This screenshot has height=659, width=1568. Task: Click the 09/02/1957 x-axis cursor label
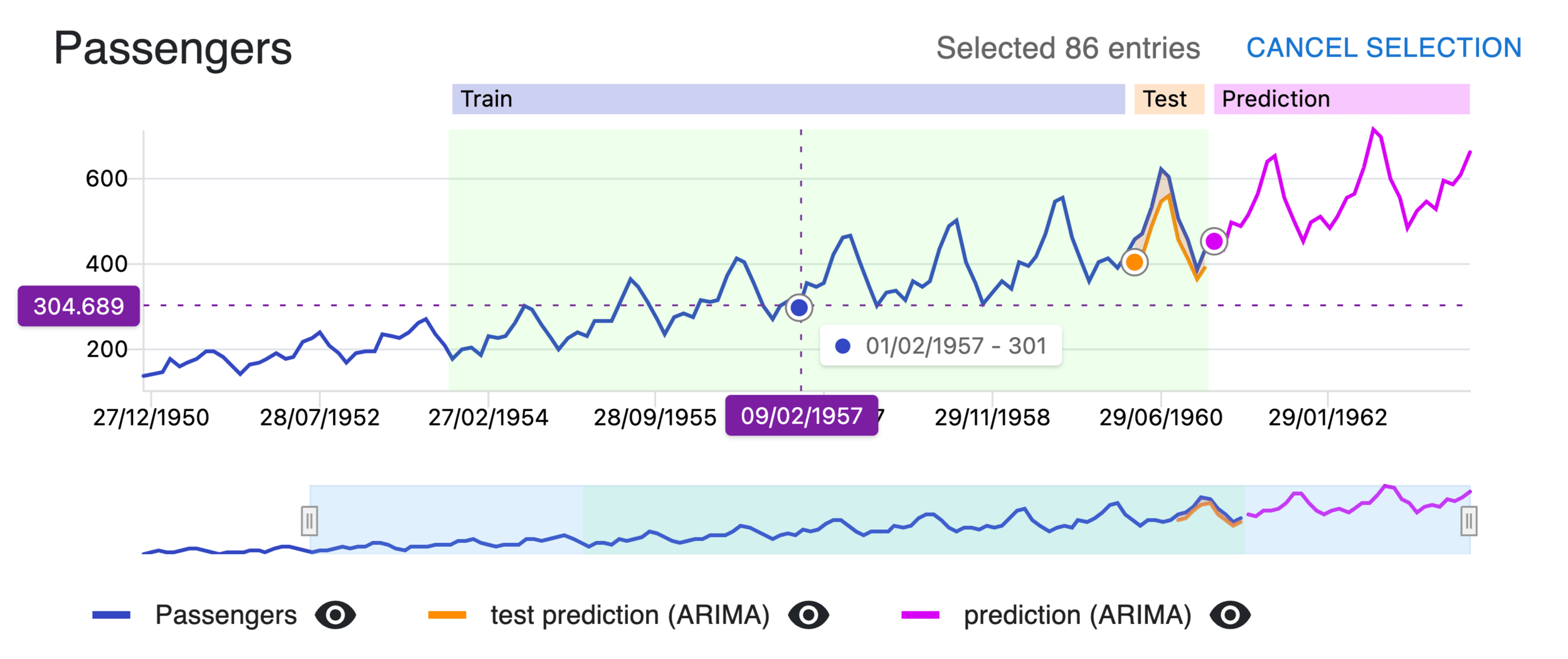coord(801,416)
